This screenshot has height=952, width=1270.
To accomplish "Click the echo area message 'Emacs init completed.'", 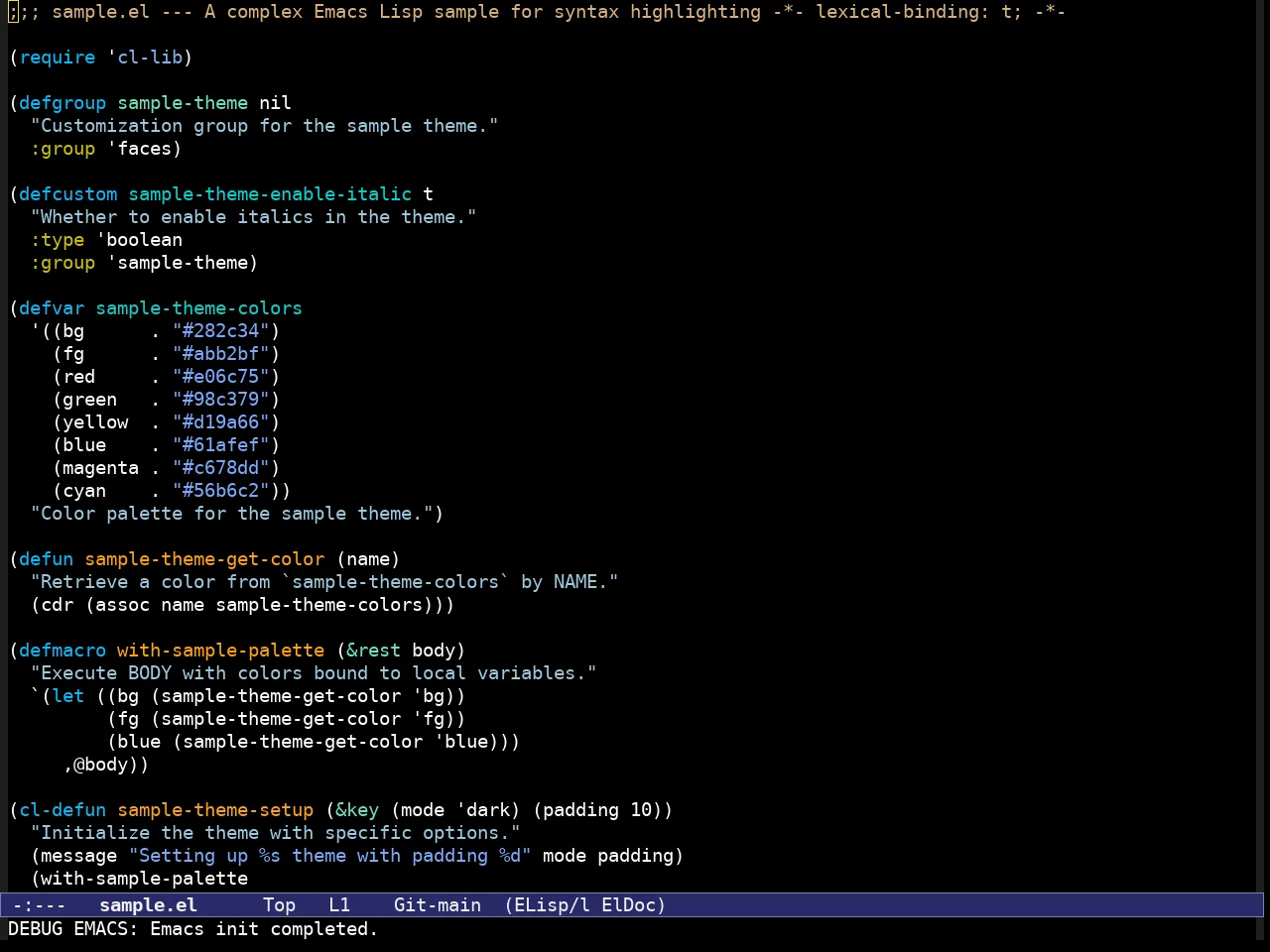I will point(264,929).
